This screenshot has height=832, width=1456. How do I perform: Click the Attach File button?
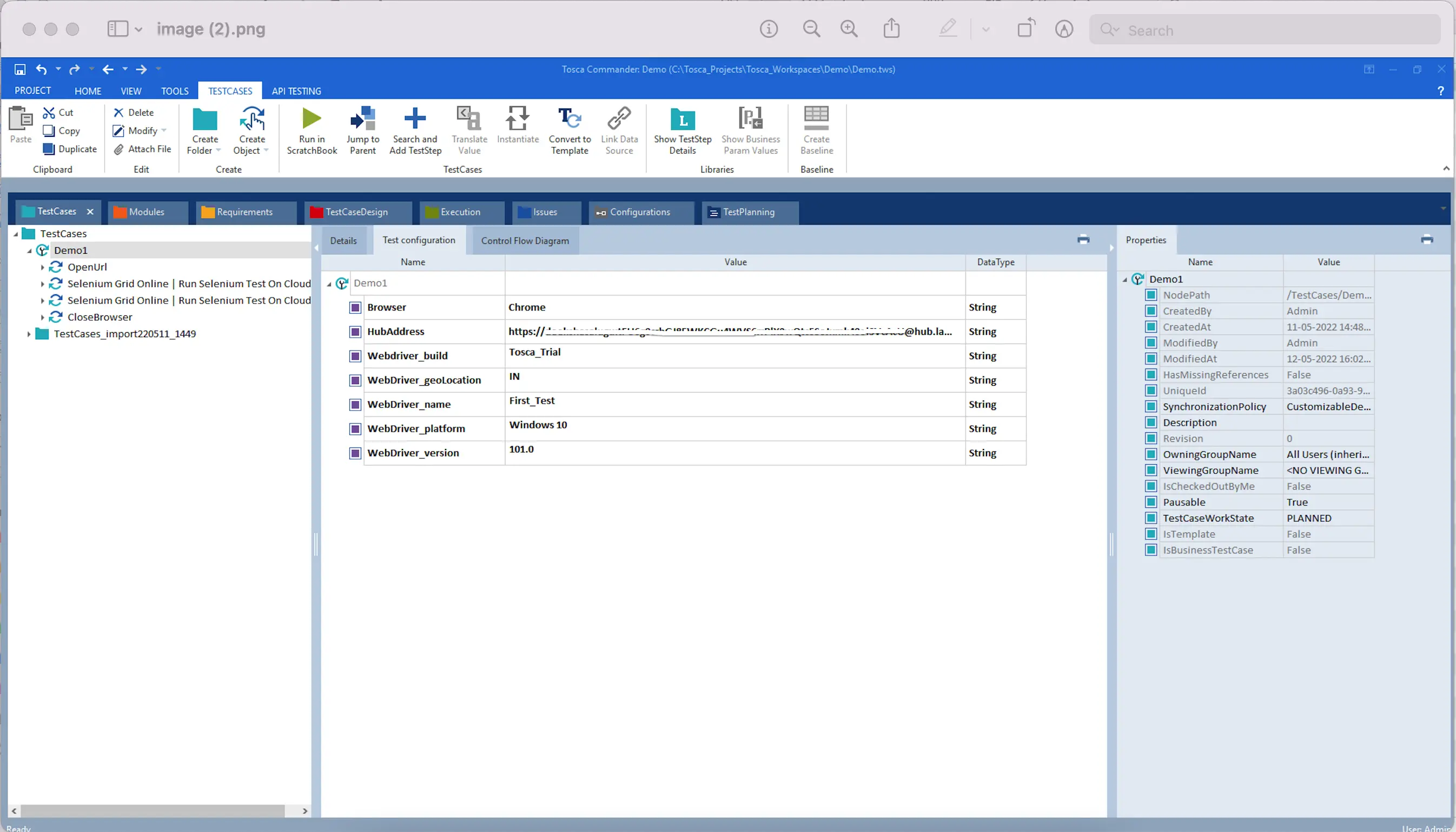(x=142, y=149)
